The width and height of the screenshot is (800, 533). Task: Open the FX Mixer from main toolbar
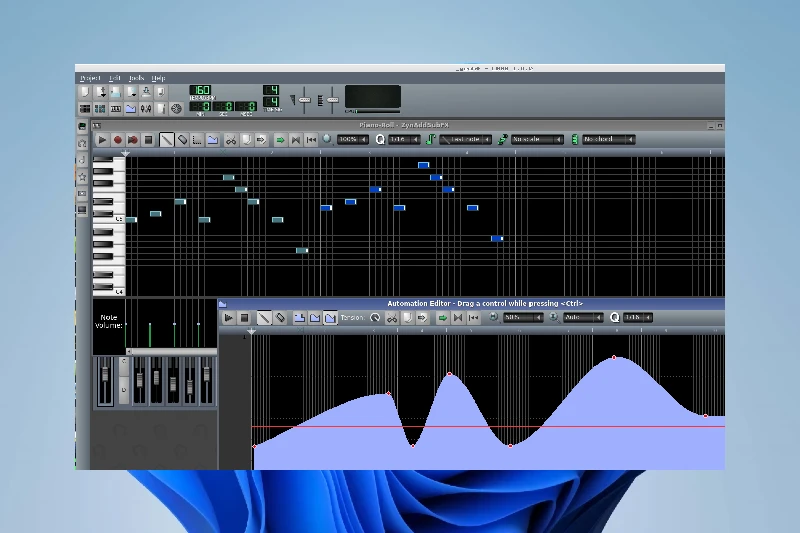pos(146,108)
